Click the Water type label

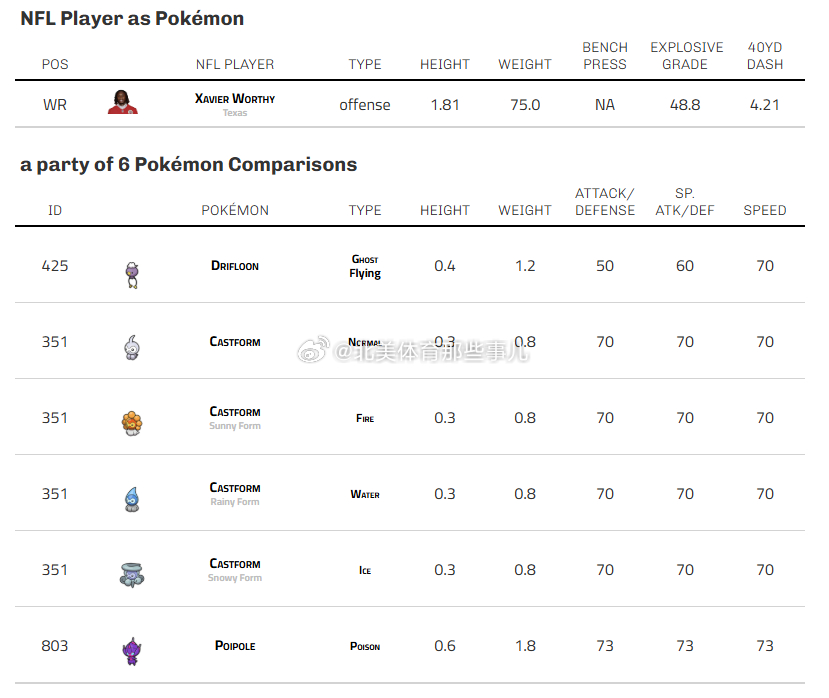pos(365,494)
